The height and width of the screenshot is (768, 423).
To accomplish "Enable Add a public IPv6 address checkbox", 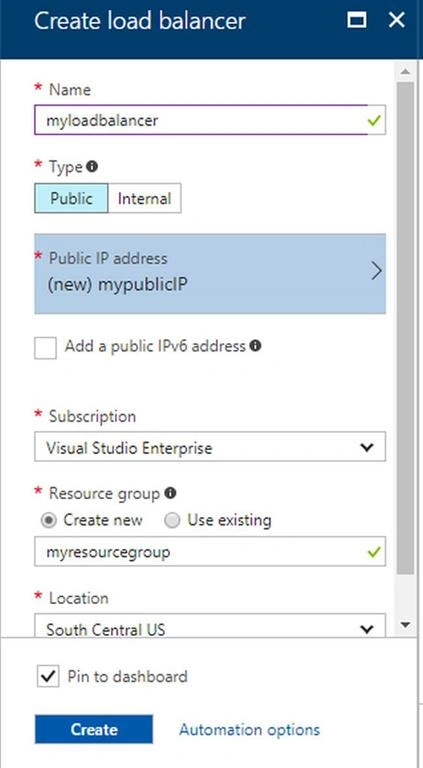I will coord(45,348).
